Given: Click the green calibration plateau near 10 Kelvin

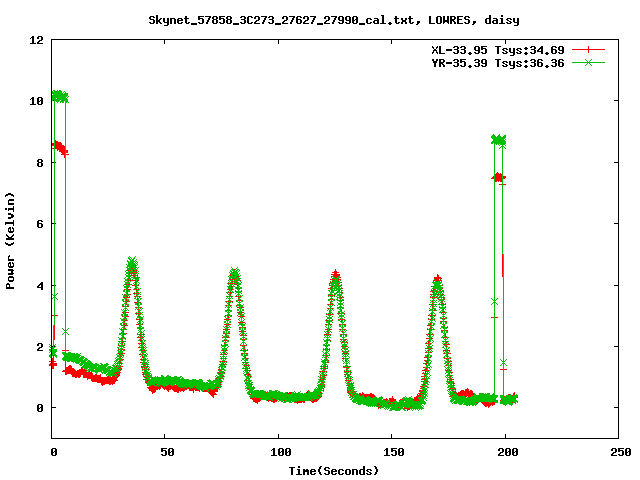Looking at the screenshot, I should coord(60,97).
